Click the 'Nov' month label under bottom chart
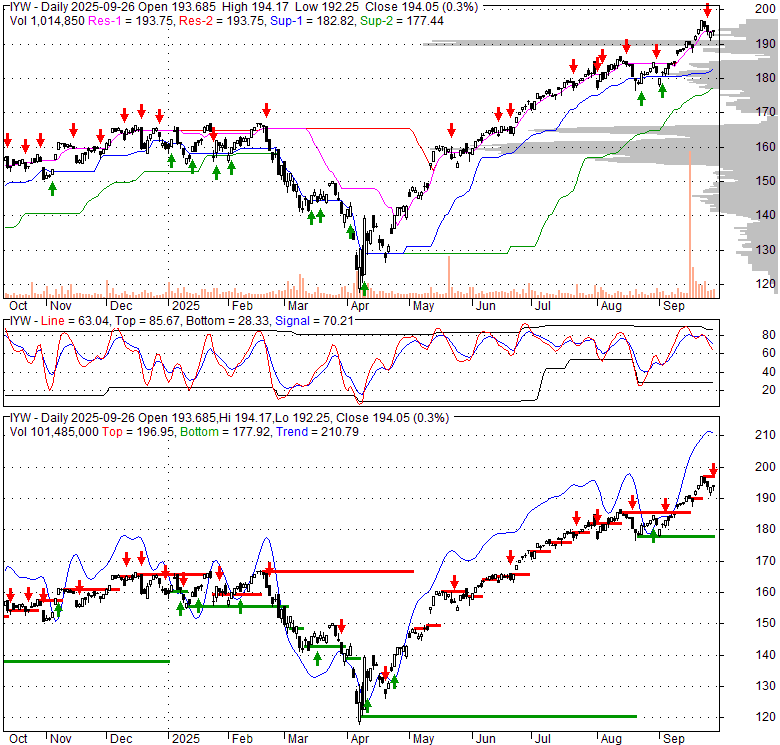The width and height of the screenshot is (780, 745). pyautogui.click(x=61, y=739)
